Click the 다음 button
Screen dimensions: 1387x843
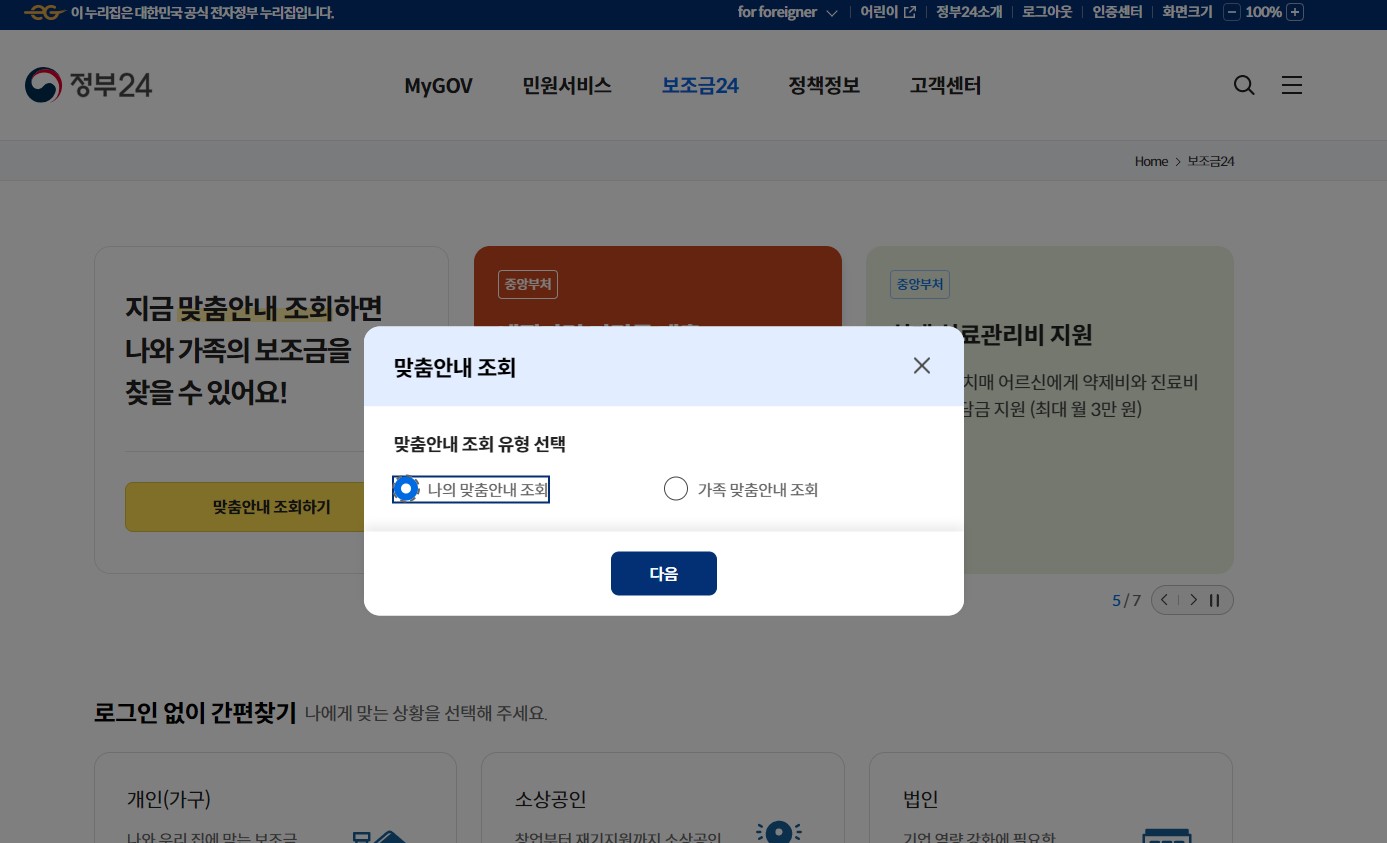pyautogui.click(x=664, y=573)
